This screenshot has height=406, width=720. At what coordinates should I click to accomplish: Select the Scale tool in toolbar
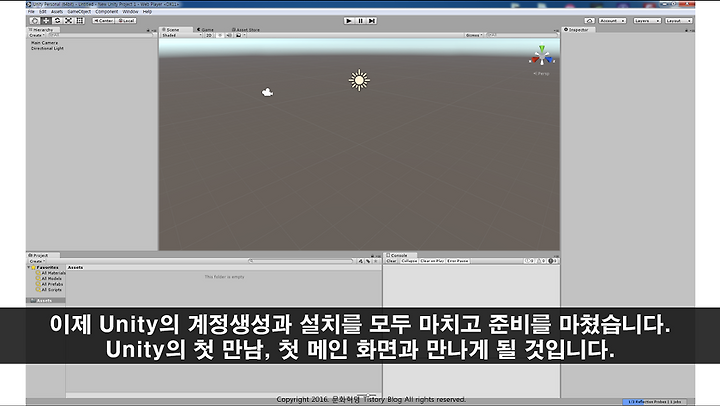[68, 21]
